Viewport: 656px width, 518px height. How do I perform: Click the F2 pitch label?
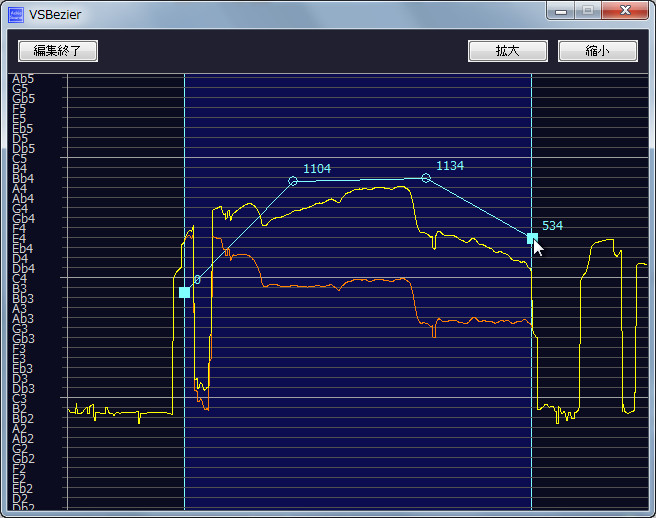click(x=19, y=469)
